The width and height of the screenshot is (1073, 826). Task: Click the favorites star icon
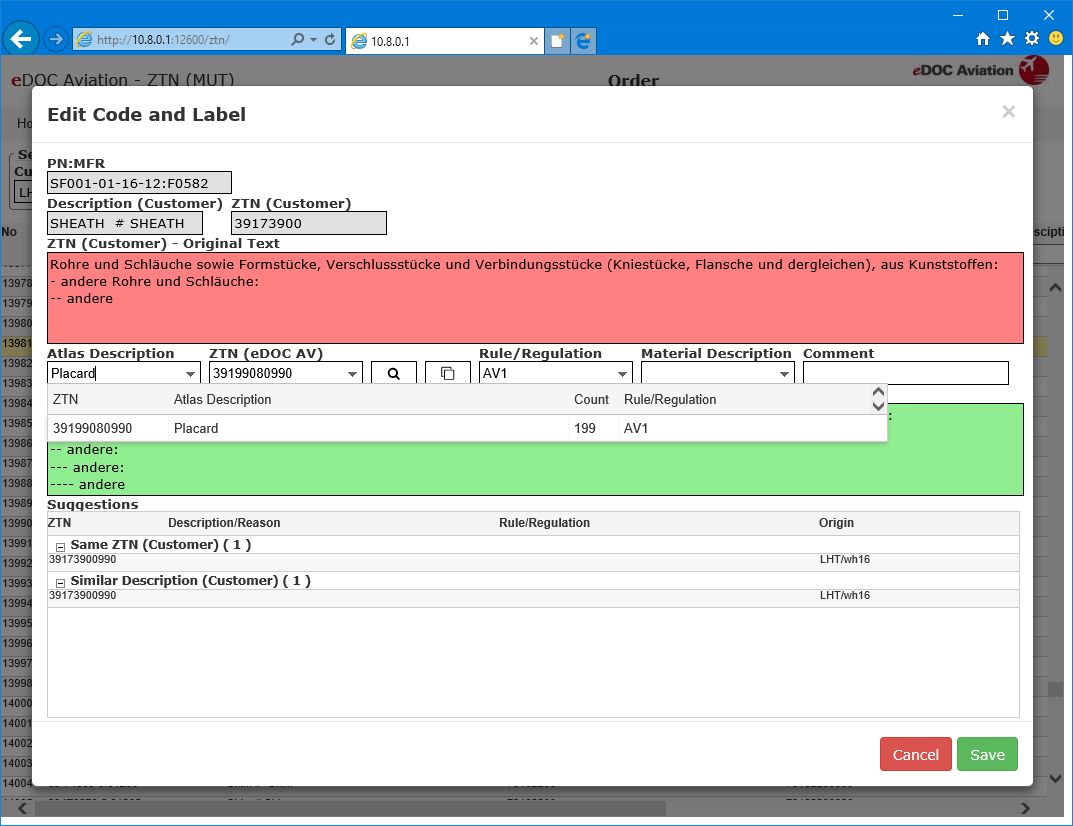(1007, 39)
